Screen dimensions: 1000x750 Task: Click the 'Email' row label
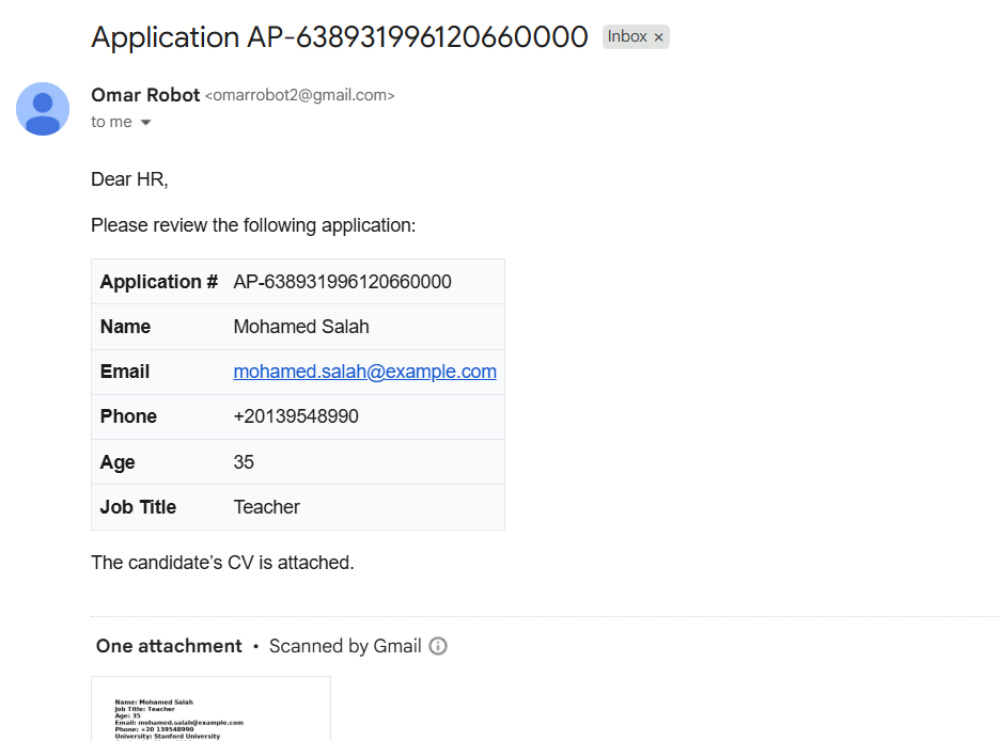(124, 371)
